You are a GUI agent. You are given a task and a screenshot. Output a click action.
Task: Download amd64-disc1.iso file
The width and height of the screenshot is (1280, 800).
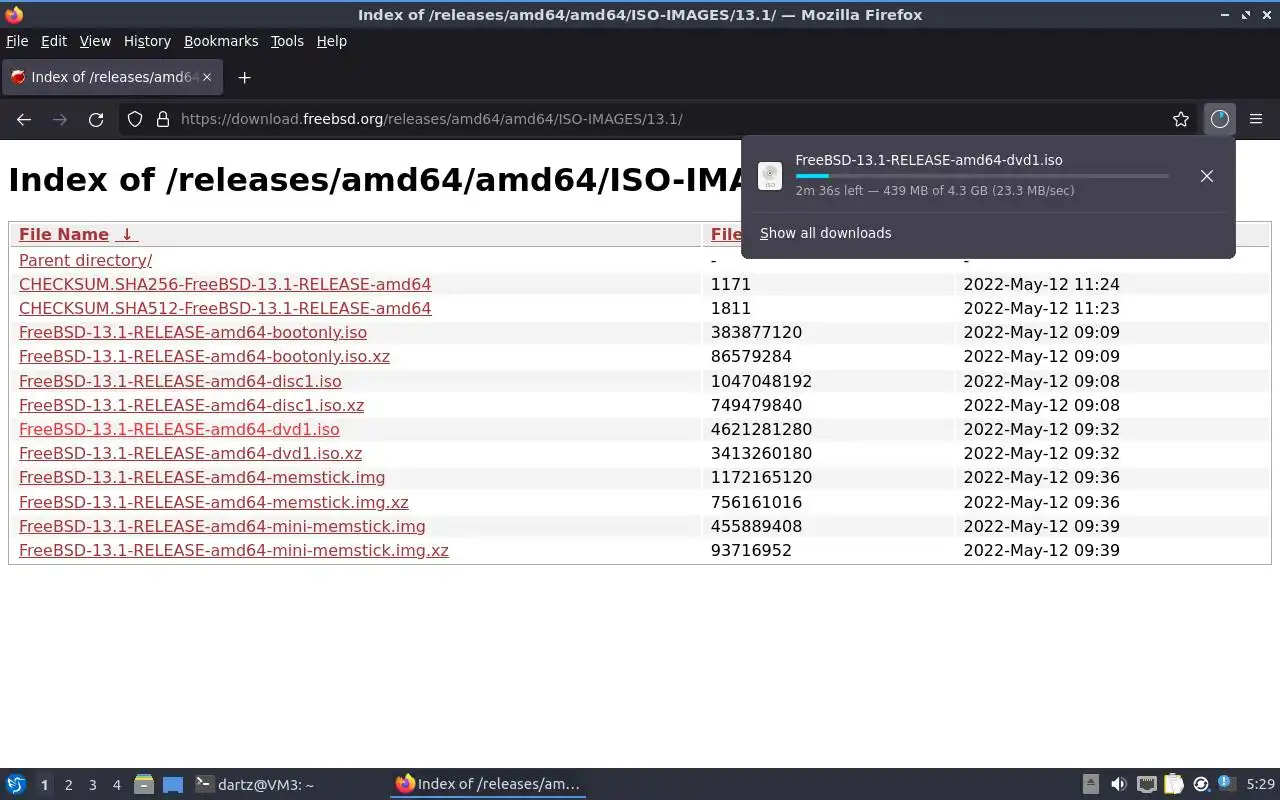(180, 381)
